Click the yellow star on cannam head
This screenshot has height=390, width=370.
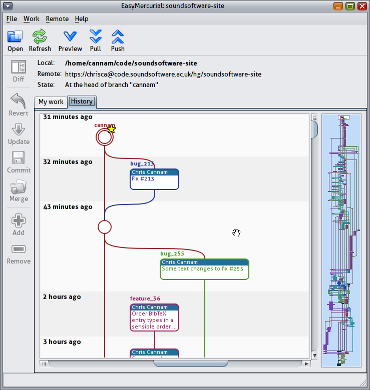click(111, 129)
